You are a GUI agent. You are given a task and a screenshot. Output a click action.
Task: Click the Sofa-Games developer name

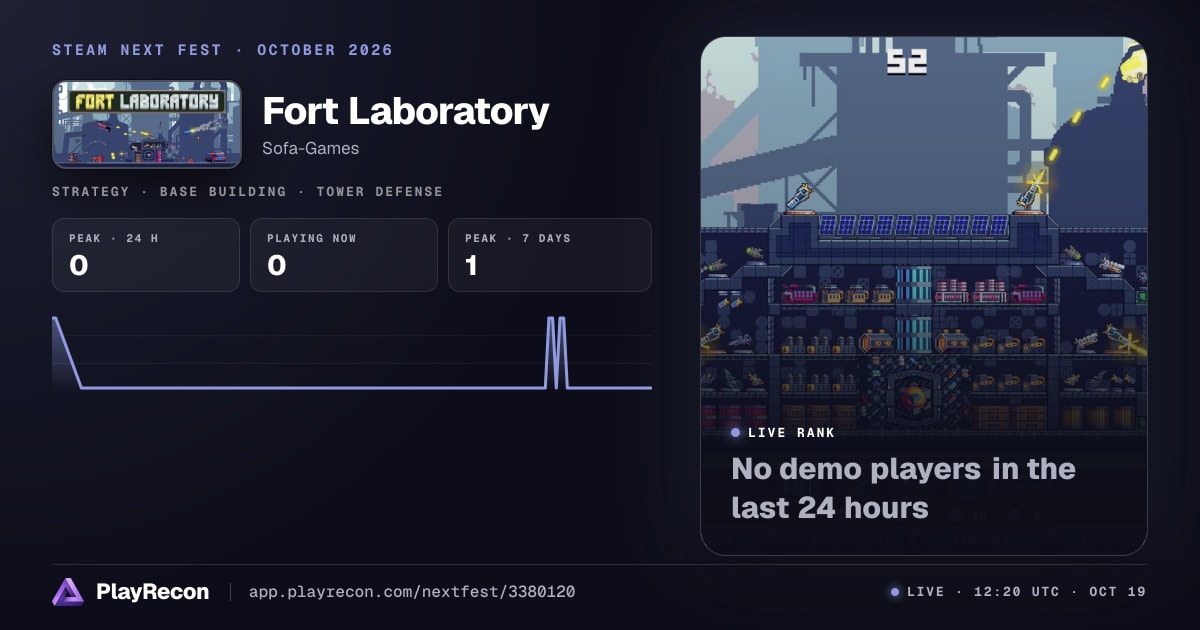pyautogui.click(x=310, y=149)
